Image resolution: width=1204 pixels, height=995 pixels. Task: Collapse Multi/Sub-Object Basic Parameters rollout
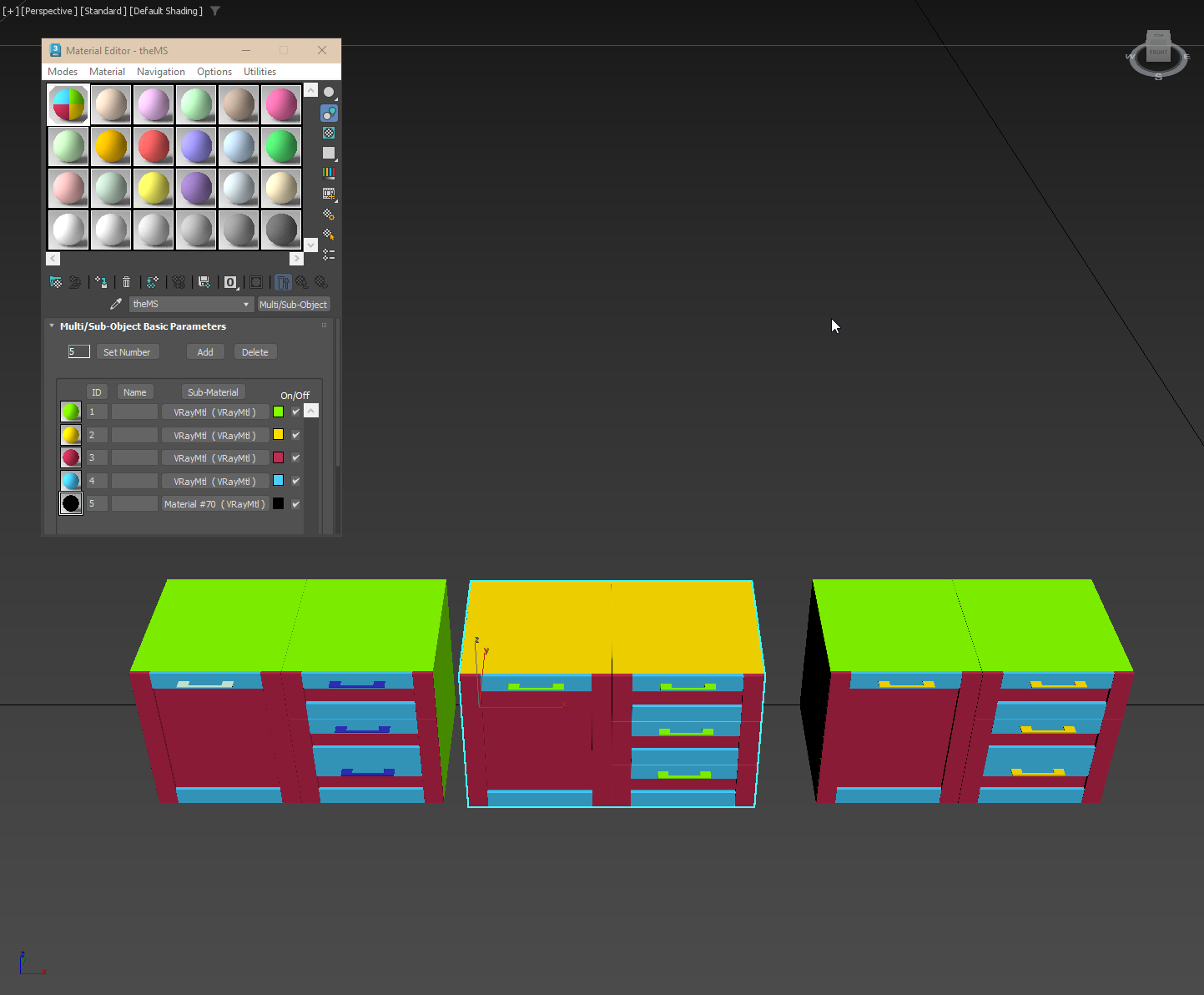[143, 326]
